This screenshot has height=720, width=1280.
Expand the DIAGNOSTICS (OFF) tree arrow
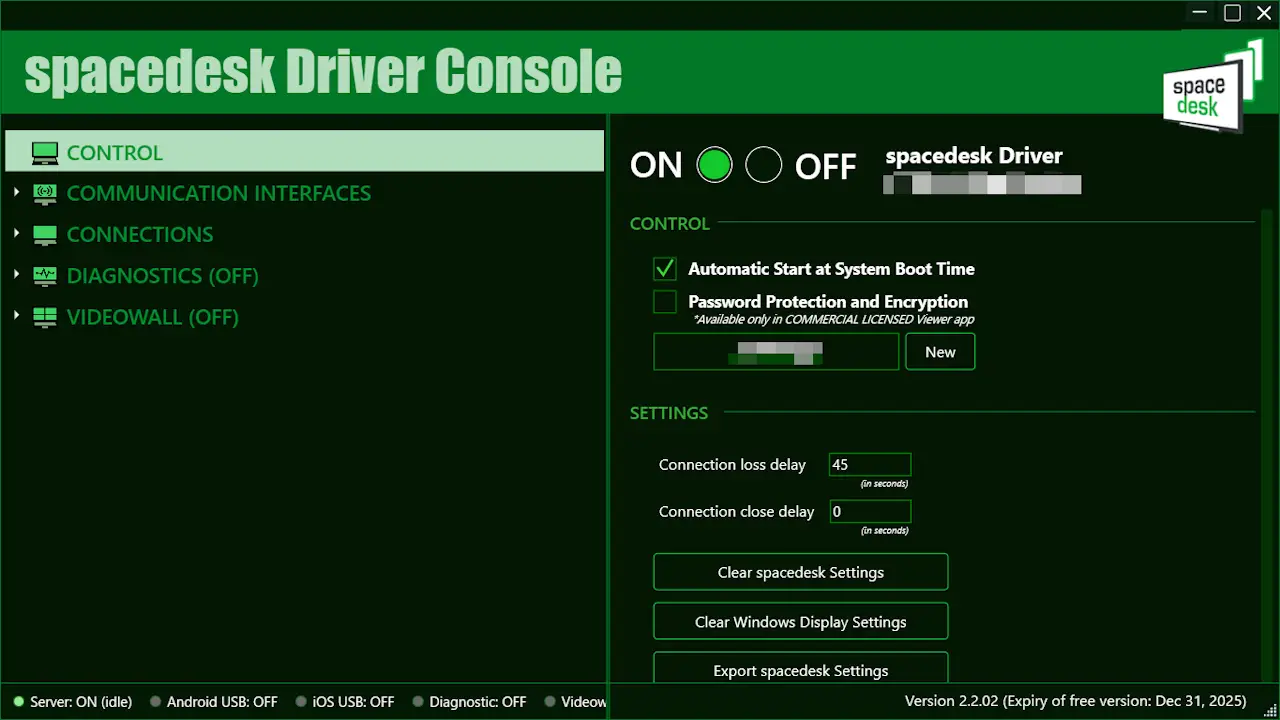point(17,275)
